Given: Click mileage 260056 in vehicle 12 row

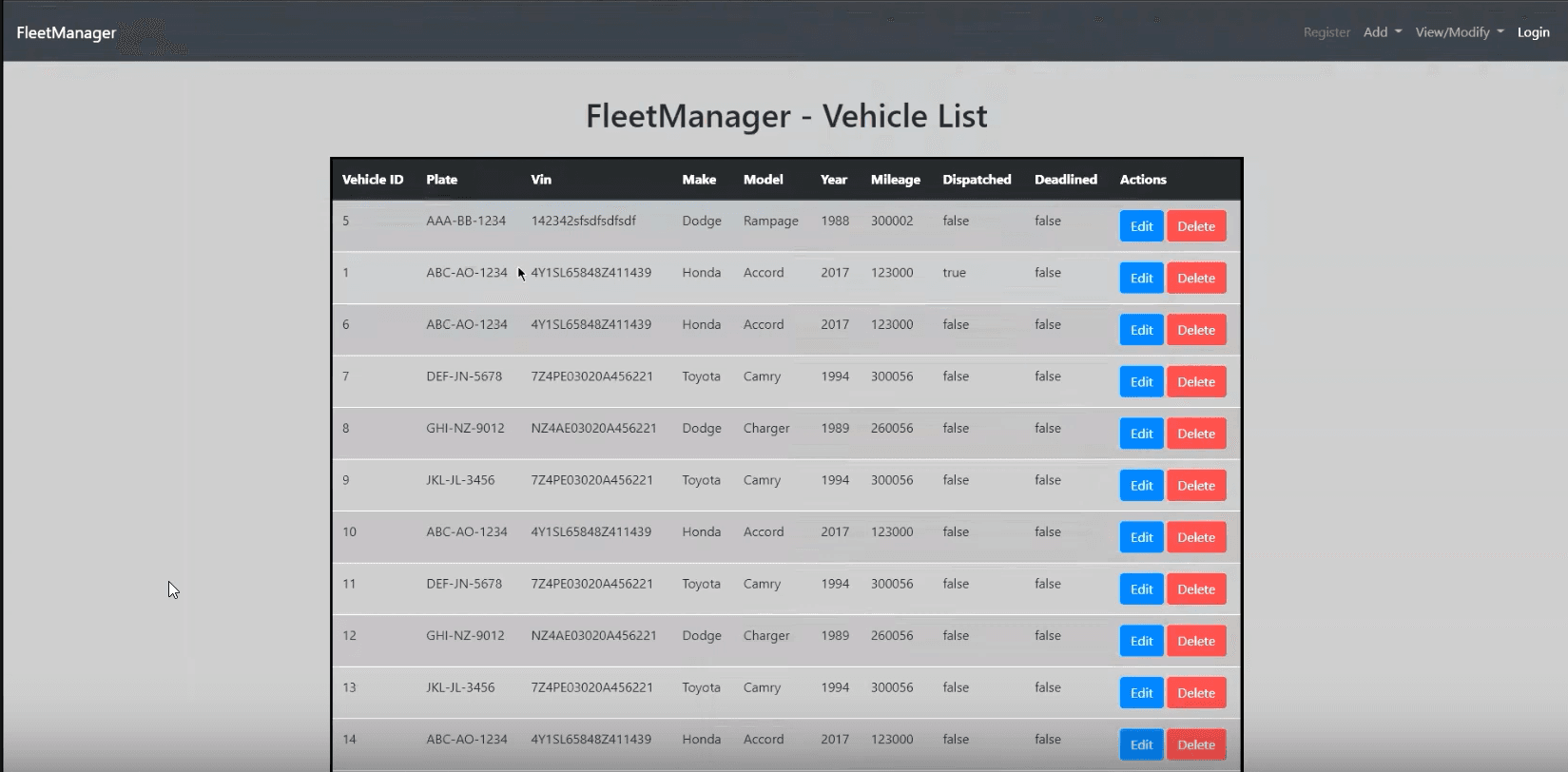Looking at the screenshot, I should 892,636.
